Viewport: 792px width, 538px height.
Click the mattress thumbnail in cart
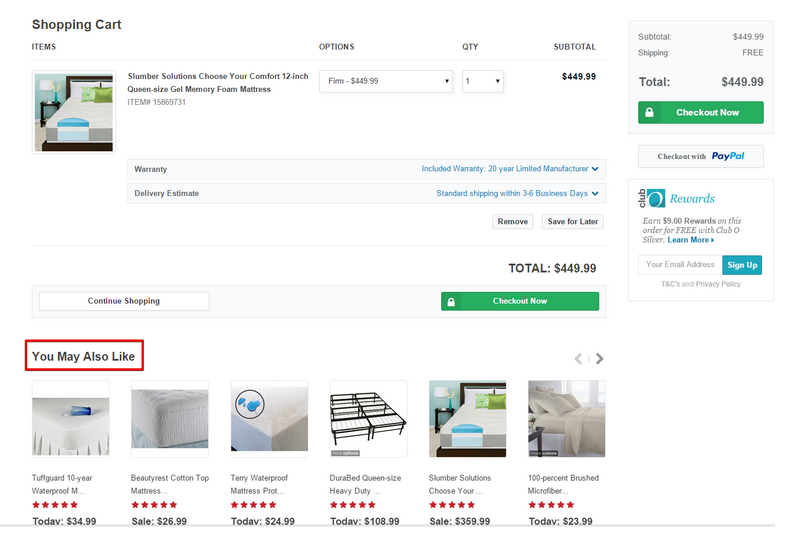(73, 111)
